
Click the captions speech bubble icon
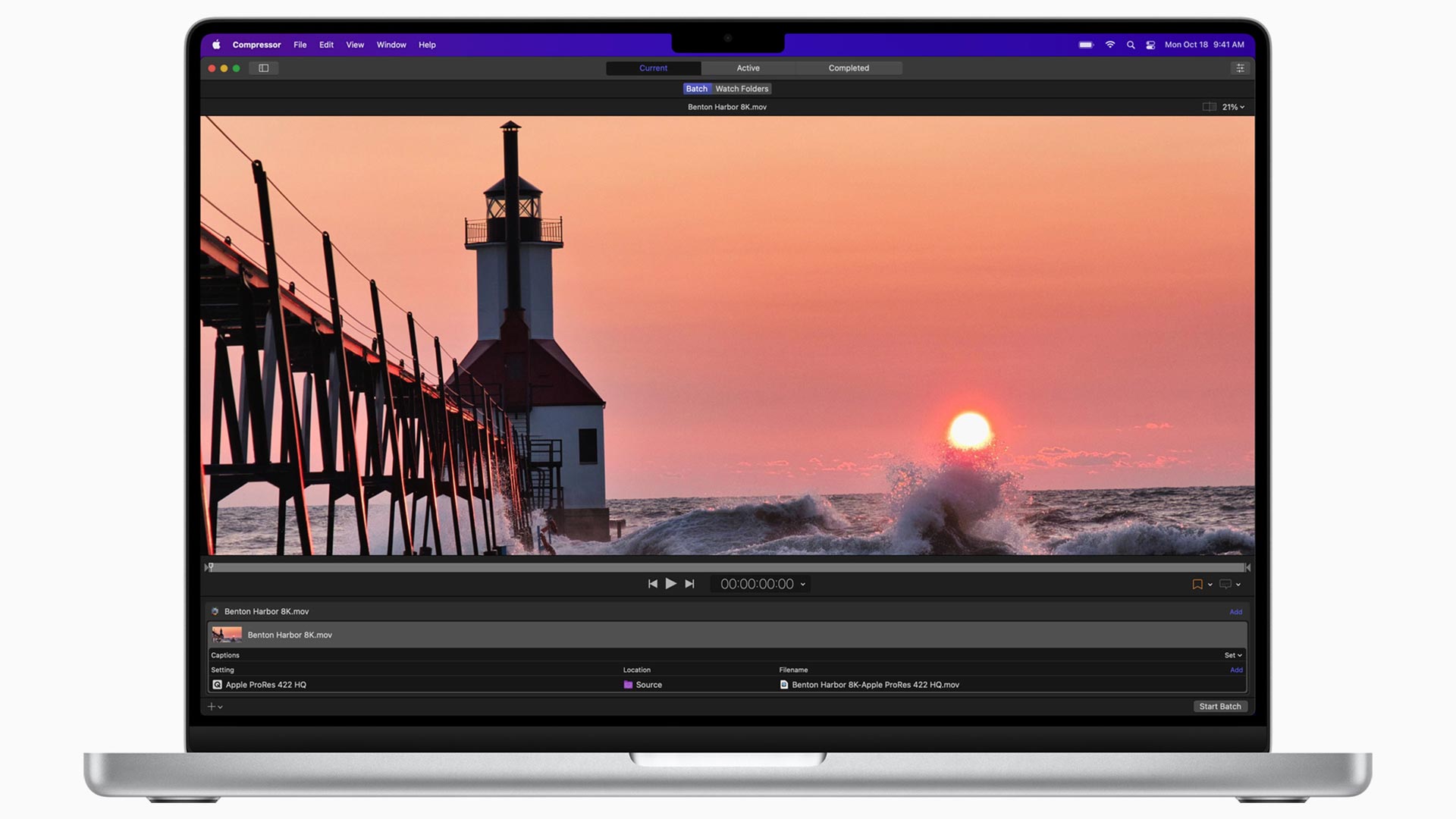pyautogui.click(x=1225, y=585)
